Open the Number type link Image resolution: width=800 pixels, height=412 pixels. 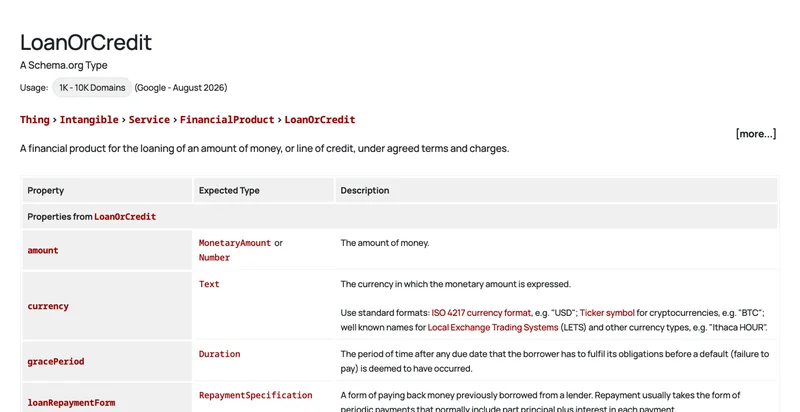click(214, 258)
